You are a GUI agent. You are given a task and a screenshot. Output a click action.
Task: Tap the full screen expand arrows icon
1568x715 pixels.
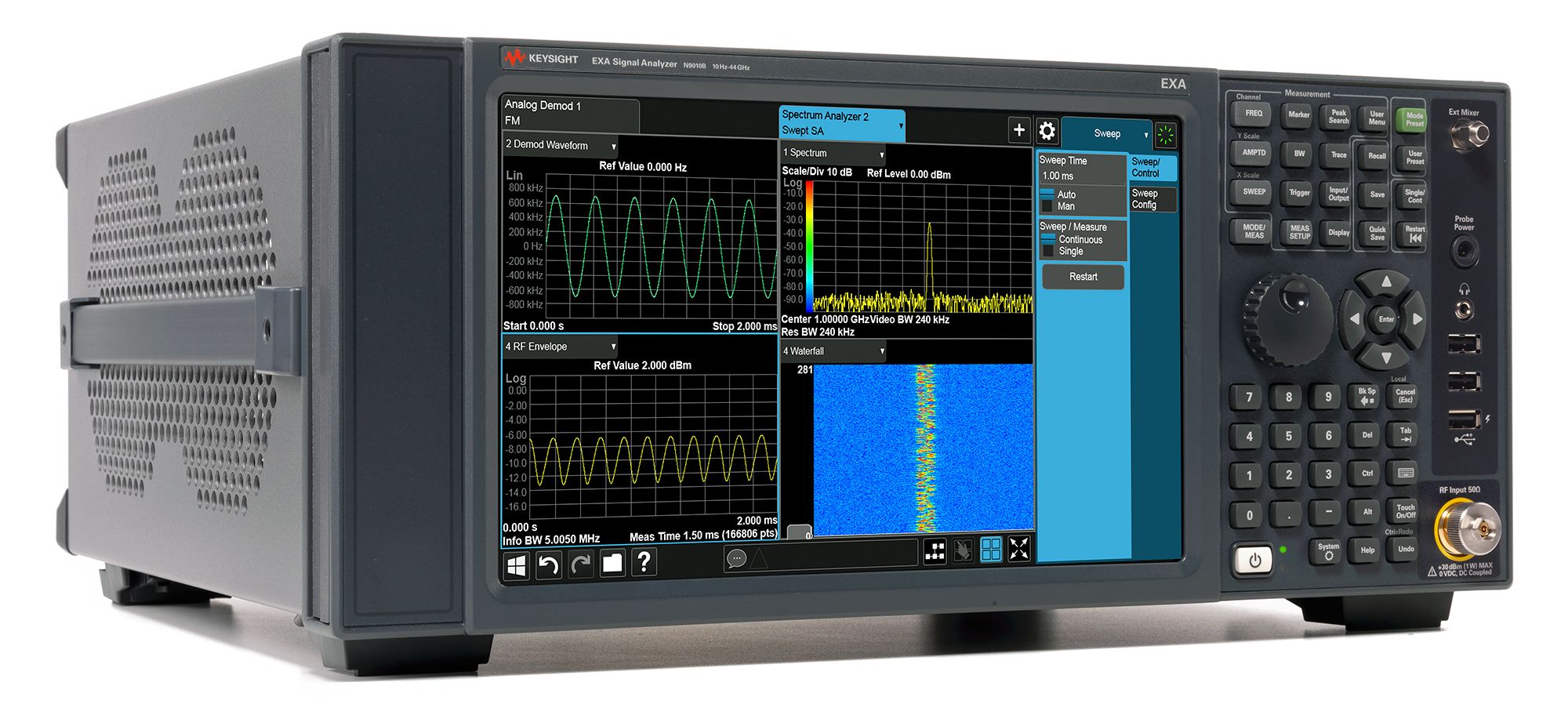click(x=1019, y=549)
